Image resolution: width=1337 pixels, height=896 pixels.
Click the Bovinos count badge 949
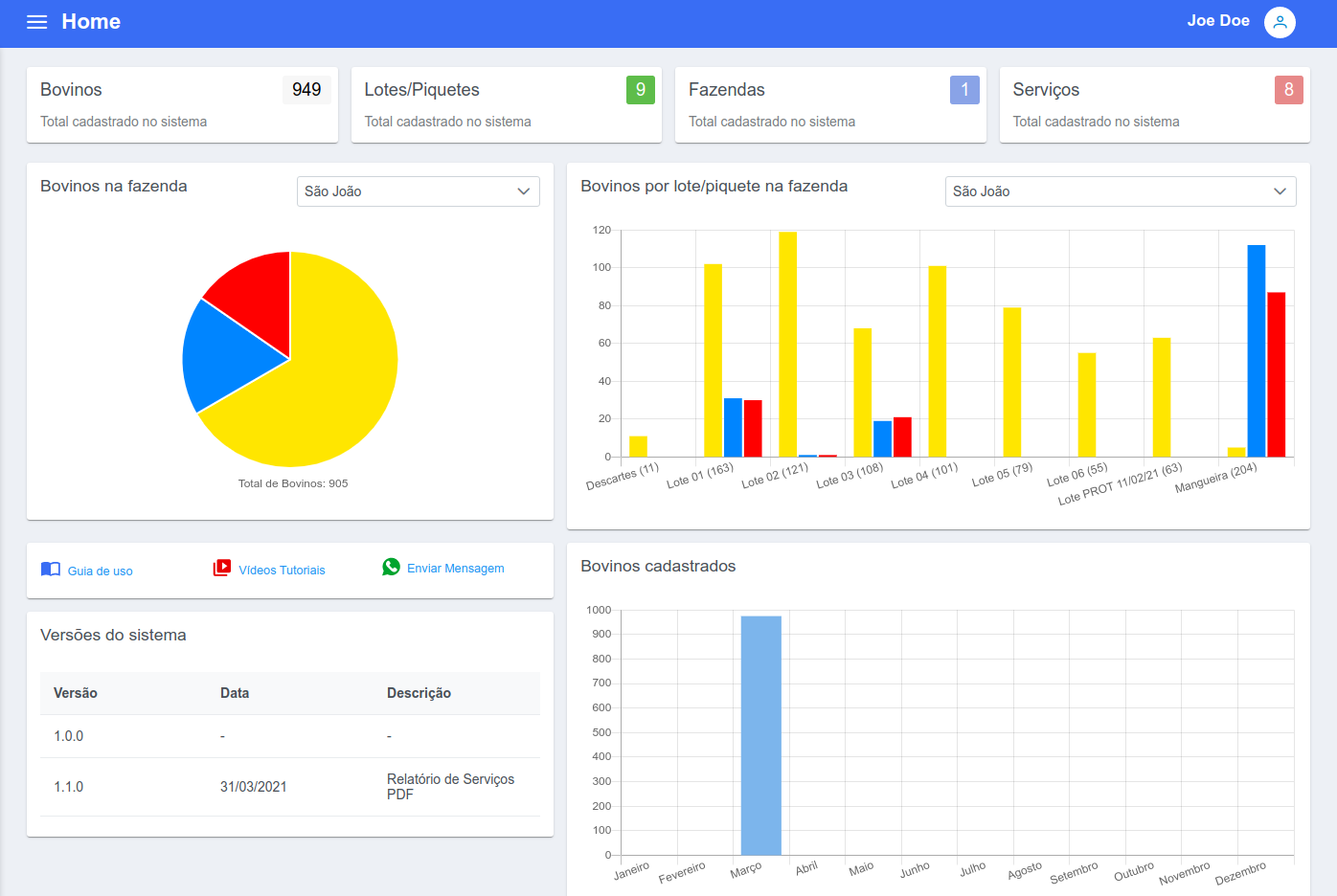(306, 90)
